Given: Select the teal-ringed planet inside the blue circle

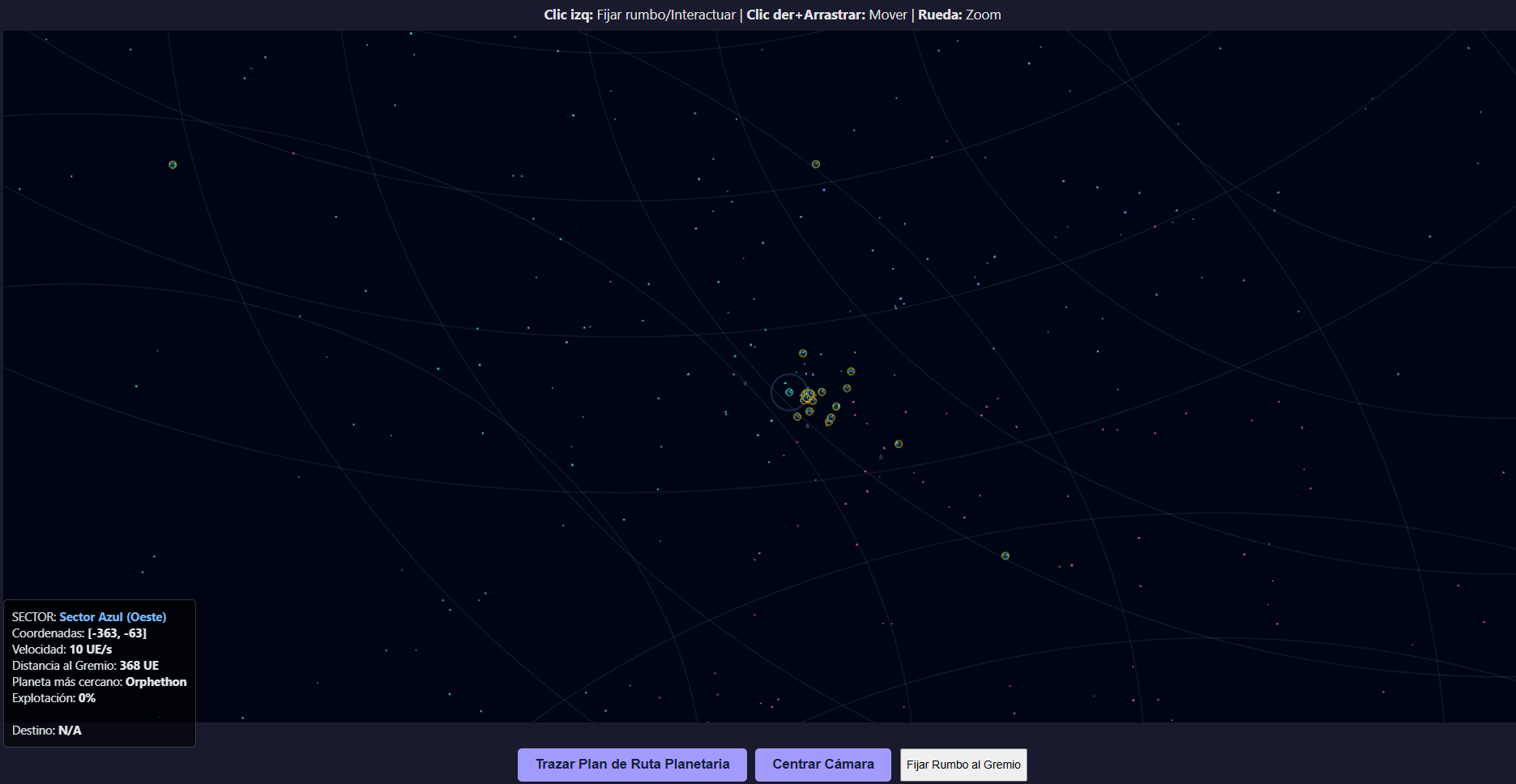Looking at the screenshot, I should pyautogui.click(x=789, y=393).
